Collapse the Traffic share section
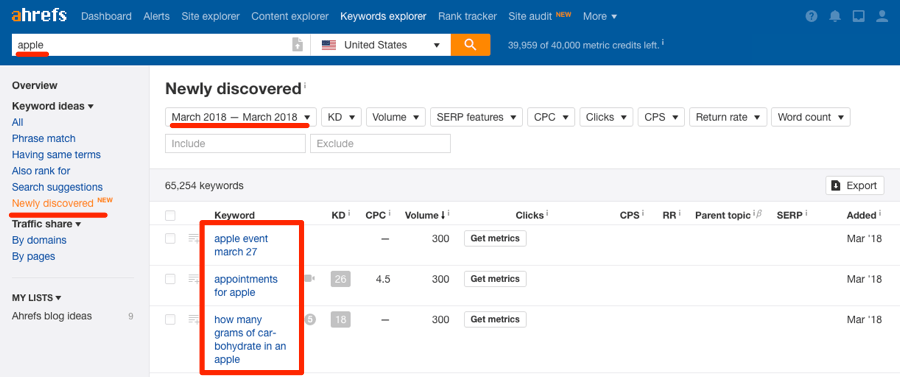The height and width of the screenshot is (377, 900). tap(46, 224)
